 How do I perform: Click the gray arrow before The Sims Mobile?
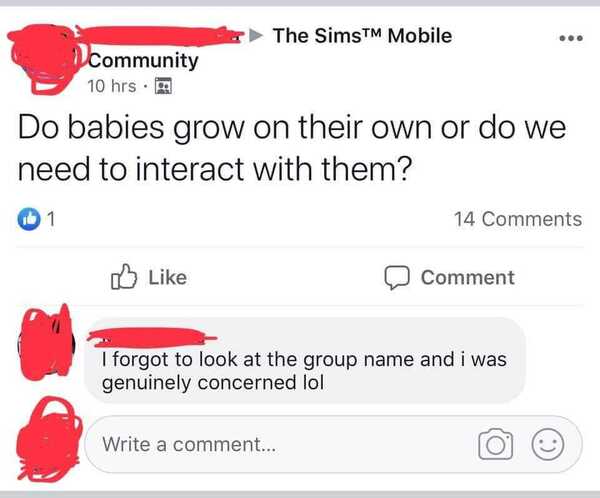click(256, 36)
